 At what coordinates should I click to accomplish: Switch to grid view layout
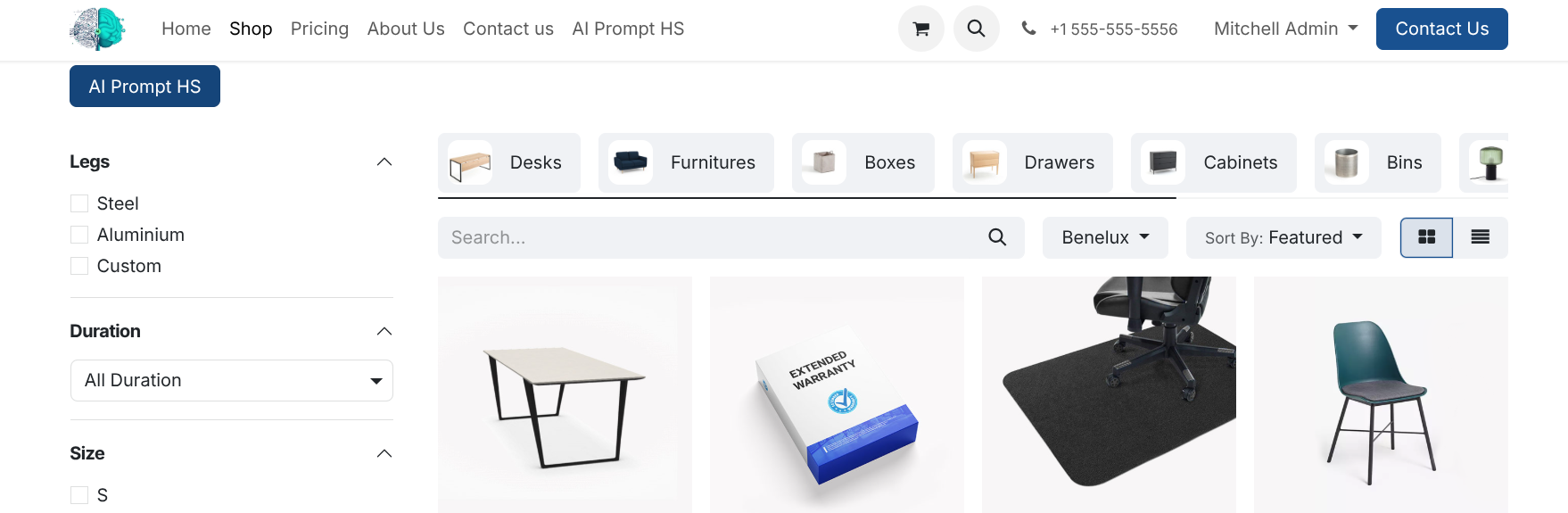[1426, 237]
